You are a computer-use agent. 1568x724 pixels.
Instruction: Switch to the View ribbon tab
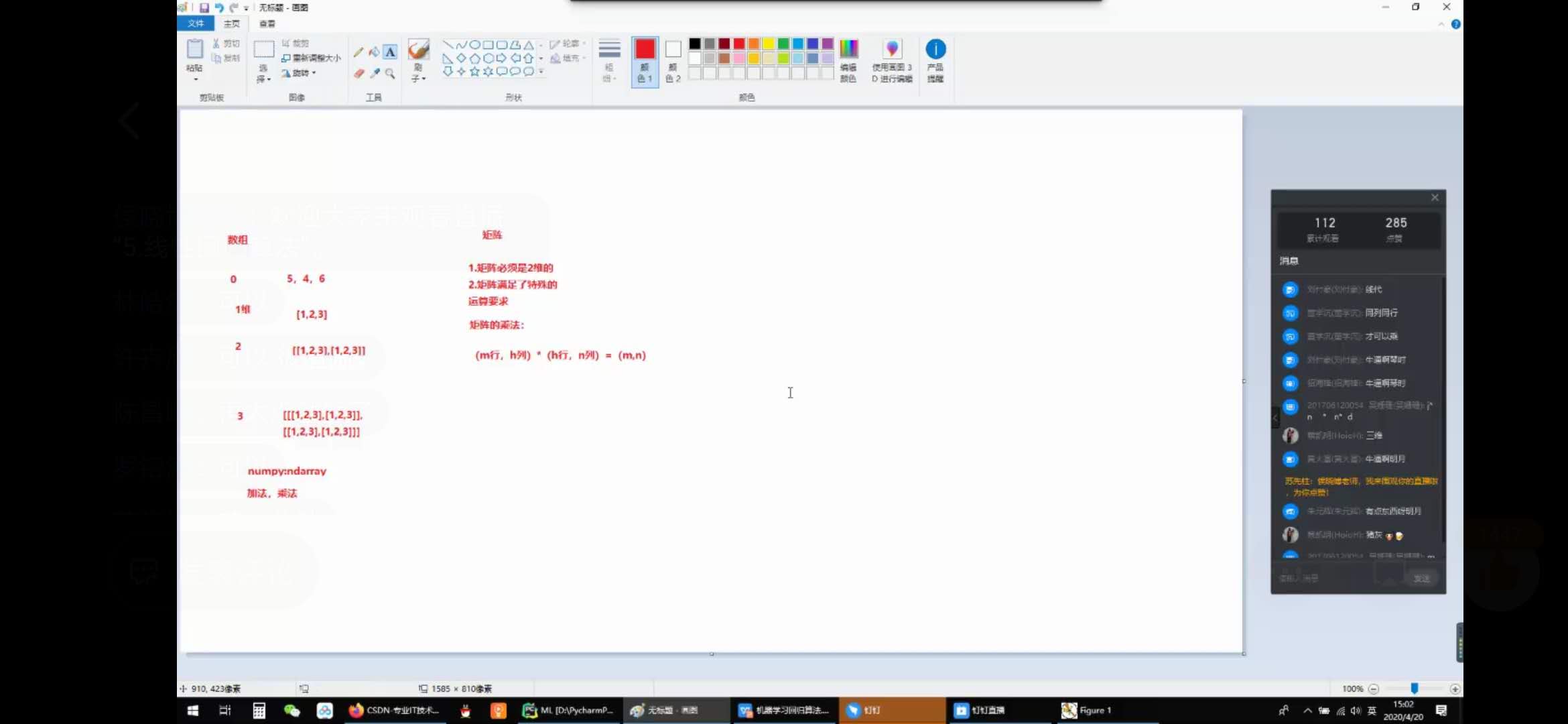(267, 23)
